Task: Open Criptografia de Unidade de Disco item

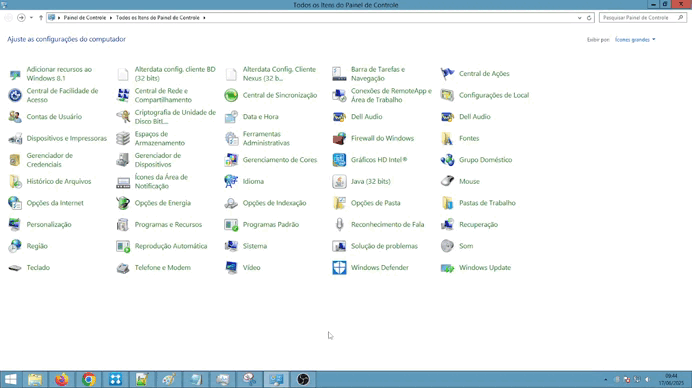Action: click(x=175, y=117)
